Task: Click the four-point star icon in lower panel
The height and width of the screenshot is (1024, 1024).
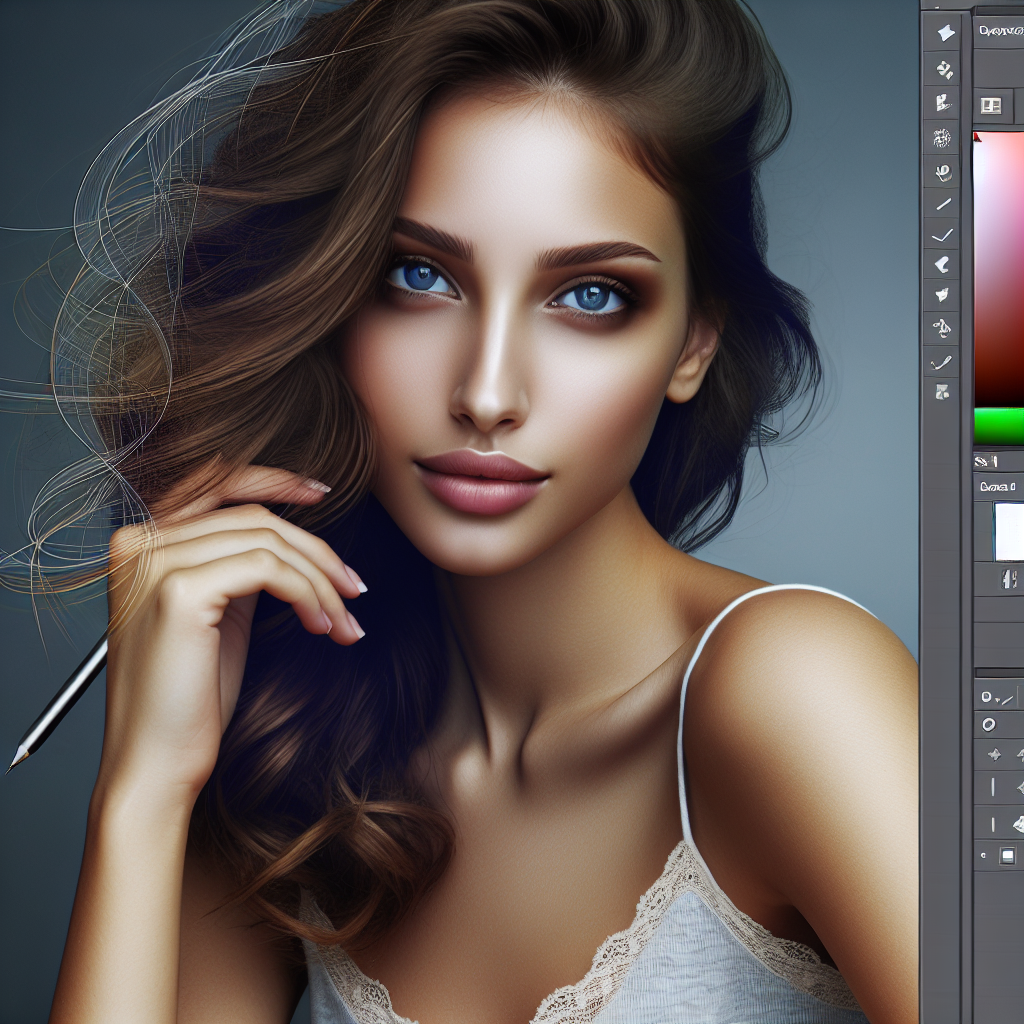Action: (x=994, y=755)
